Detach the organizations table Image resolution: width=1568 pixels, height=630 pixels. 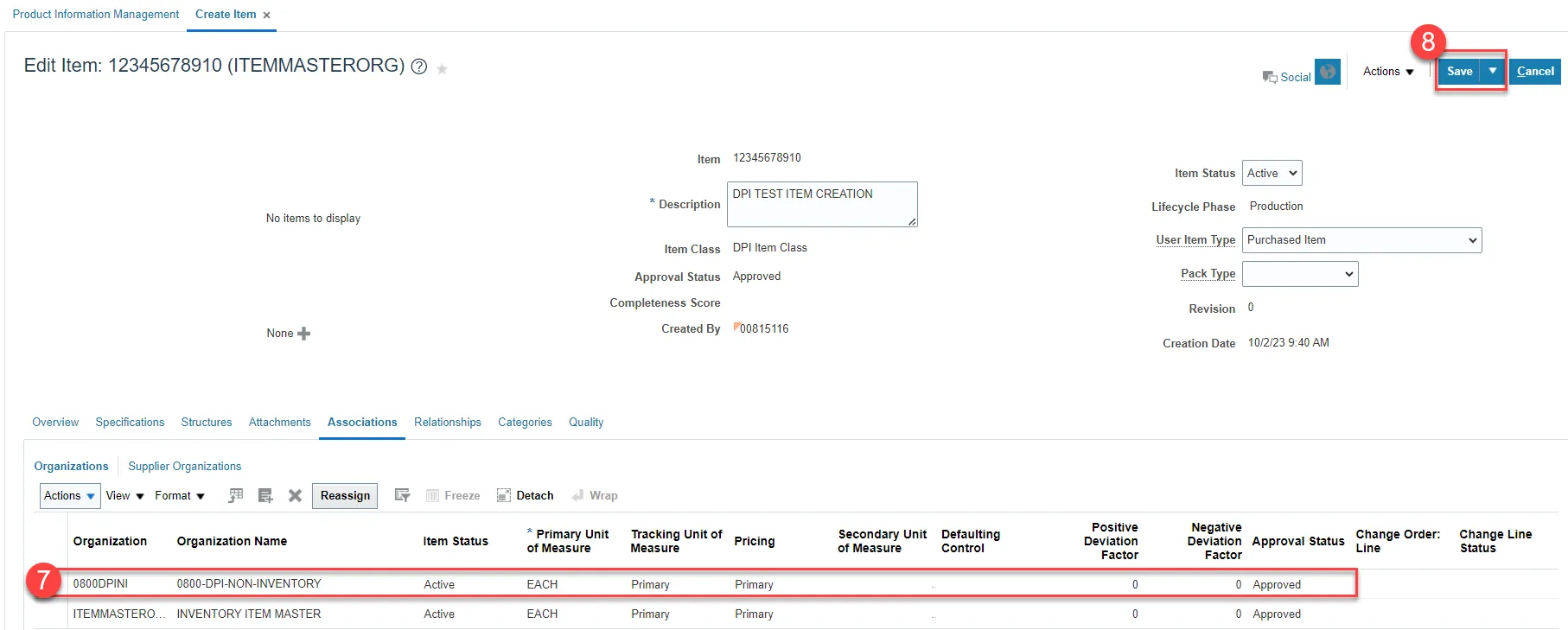tap(526, 495)
